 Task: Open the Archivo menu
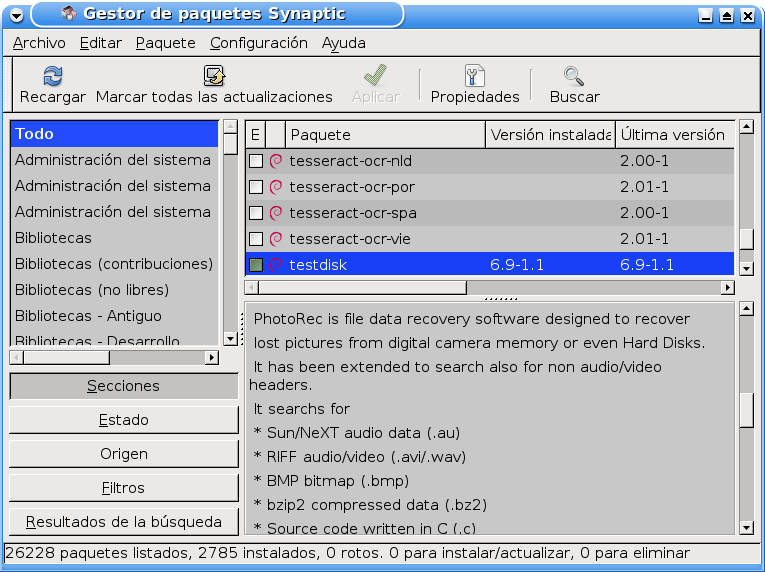pos(39,43)
